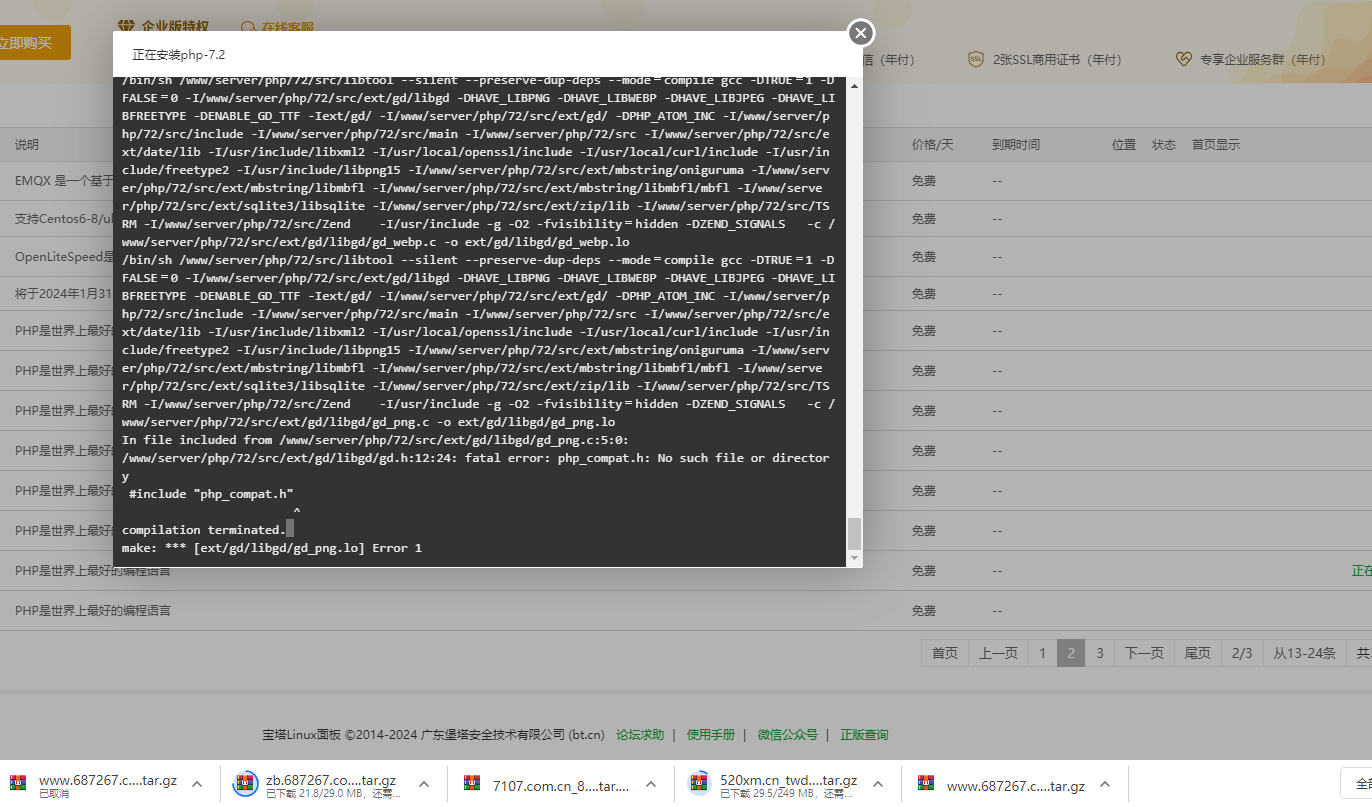
Task: Click the terminal log vertical scrollbar thumb
Action: pyautogui.click(x=854, y=535)
